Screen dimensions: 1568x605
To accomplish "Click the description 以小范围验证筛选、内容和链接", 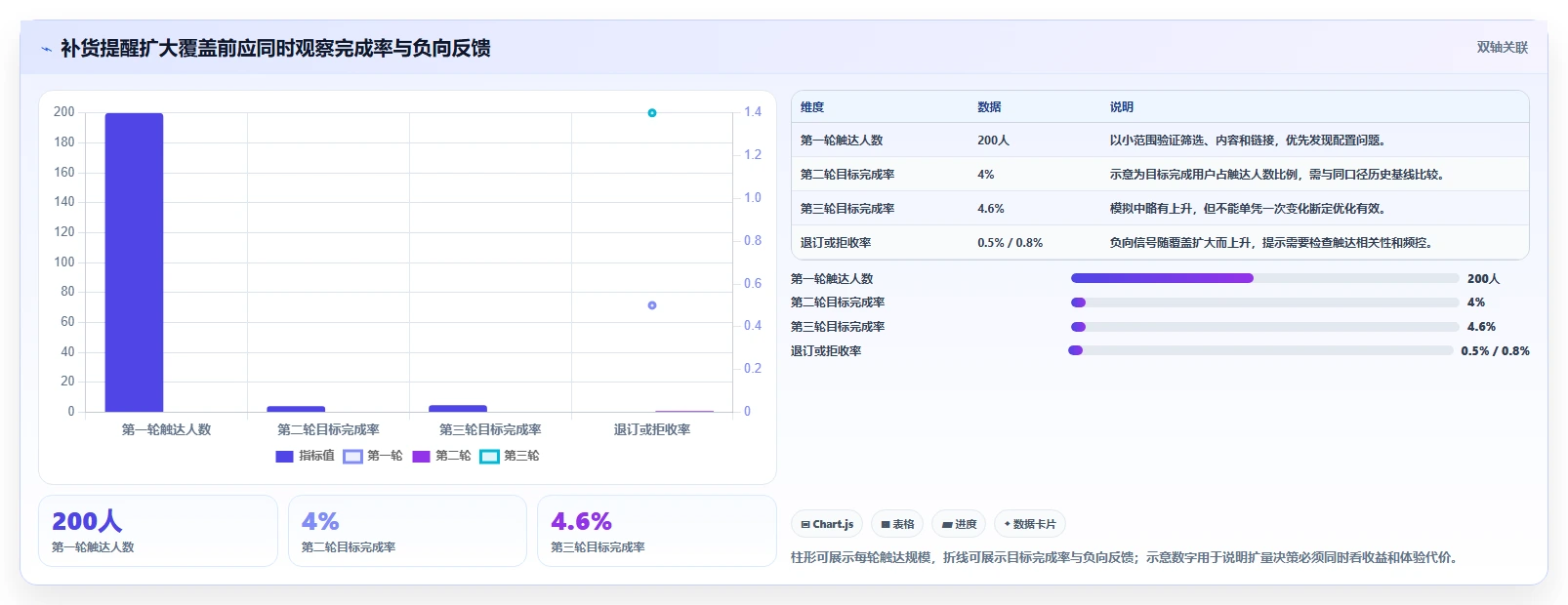I will pyautogui.click(x=1248, y=141).
